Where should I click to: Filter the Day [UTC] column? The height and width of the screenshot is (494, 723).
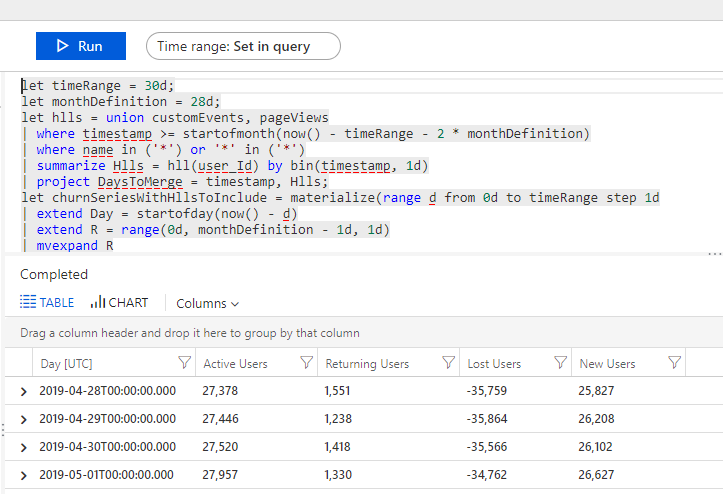tap(184, 363)
